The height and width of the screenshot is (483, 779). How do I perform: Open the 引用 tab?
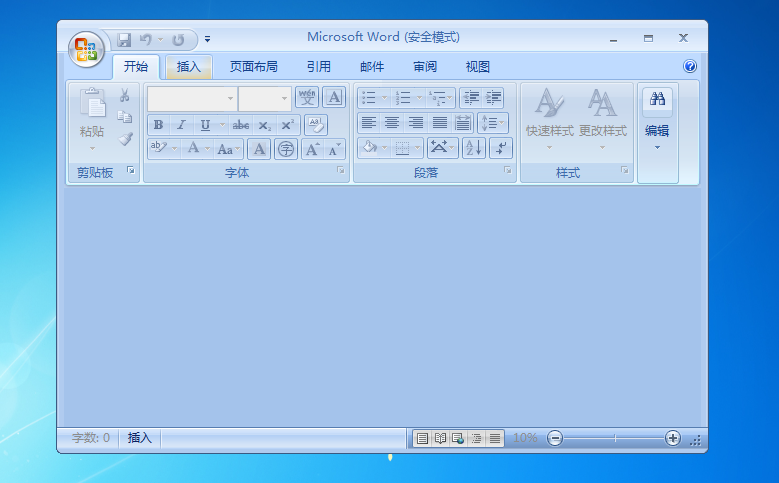point(318,66)
